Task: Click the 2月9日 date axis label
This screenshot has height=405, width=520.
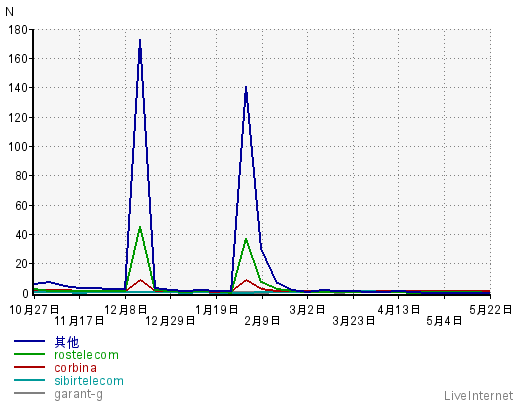Action: [262, 321]
